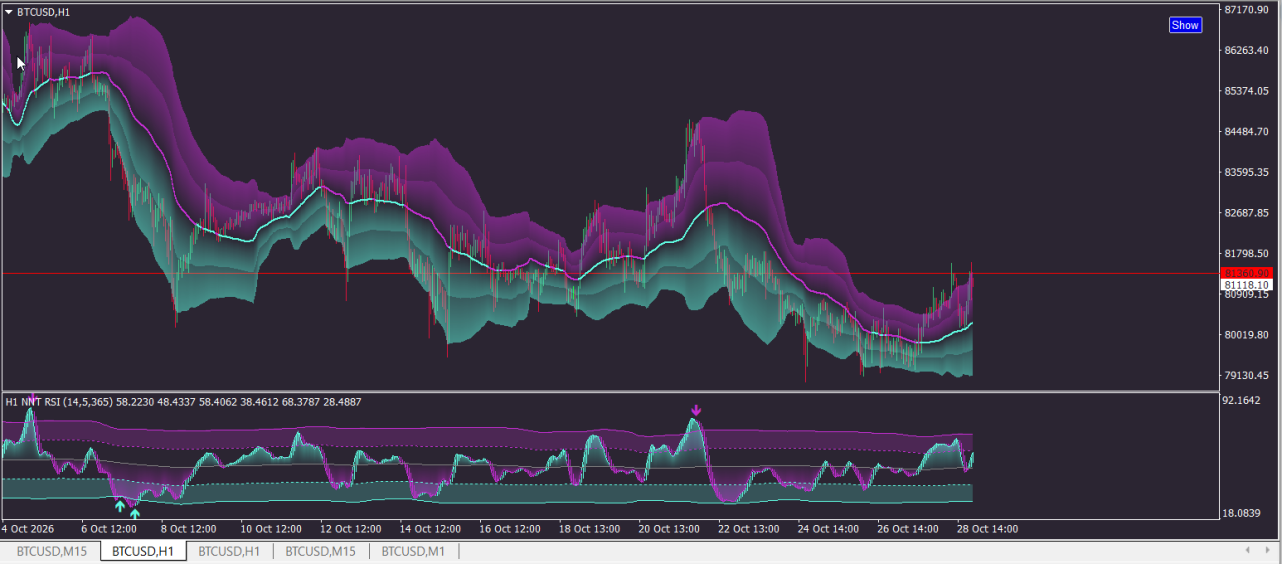Click the 6 Oct 12:00 time label

click(x=109, y=528)
